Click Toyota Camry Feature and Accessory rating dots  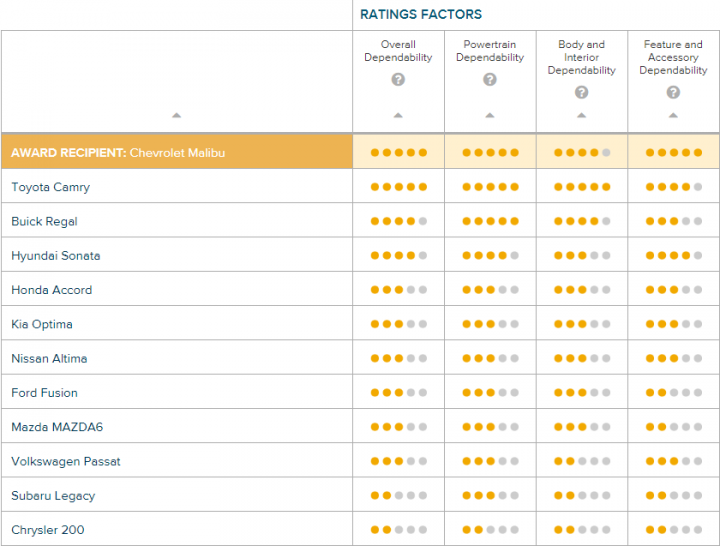coord(674,187)
